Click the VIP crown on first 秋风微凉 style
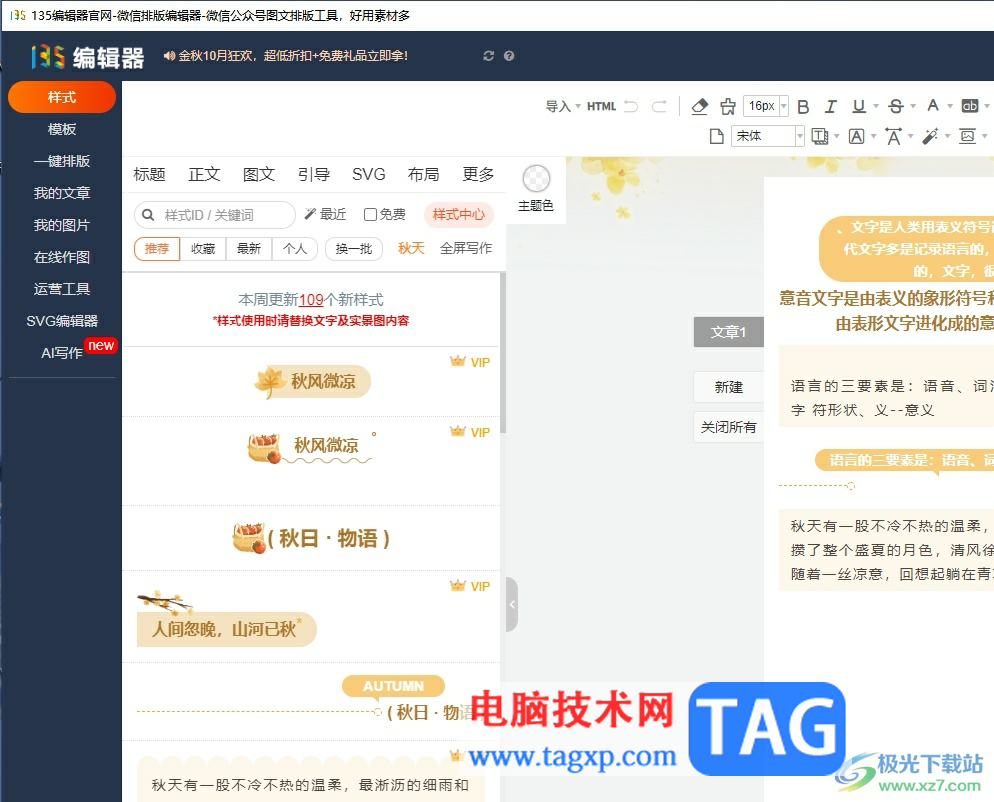 [458, 361]
